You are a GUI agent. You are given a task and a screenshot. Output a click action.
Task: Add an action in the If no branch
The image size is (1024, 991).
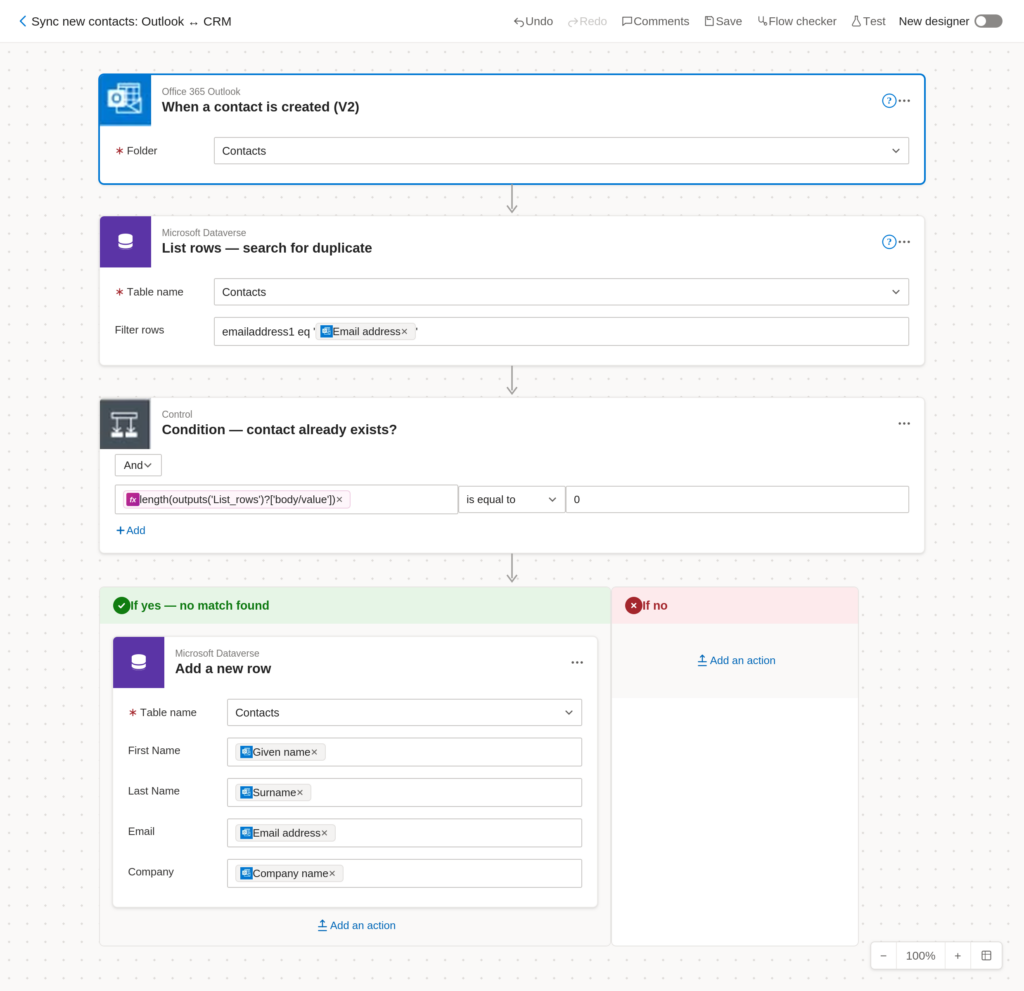(736, 660)
